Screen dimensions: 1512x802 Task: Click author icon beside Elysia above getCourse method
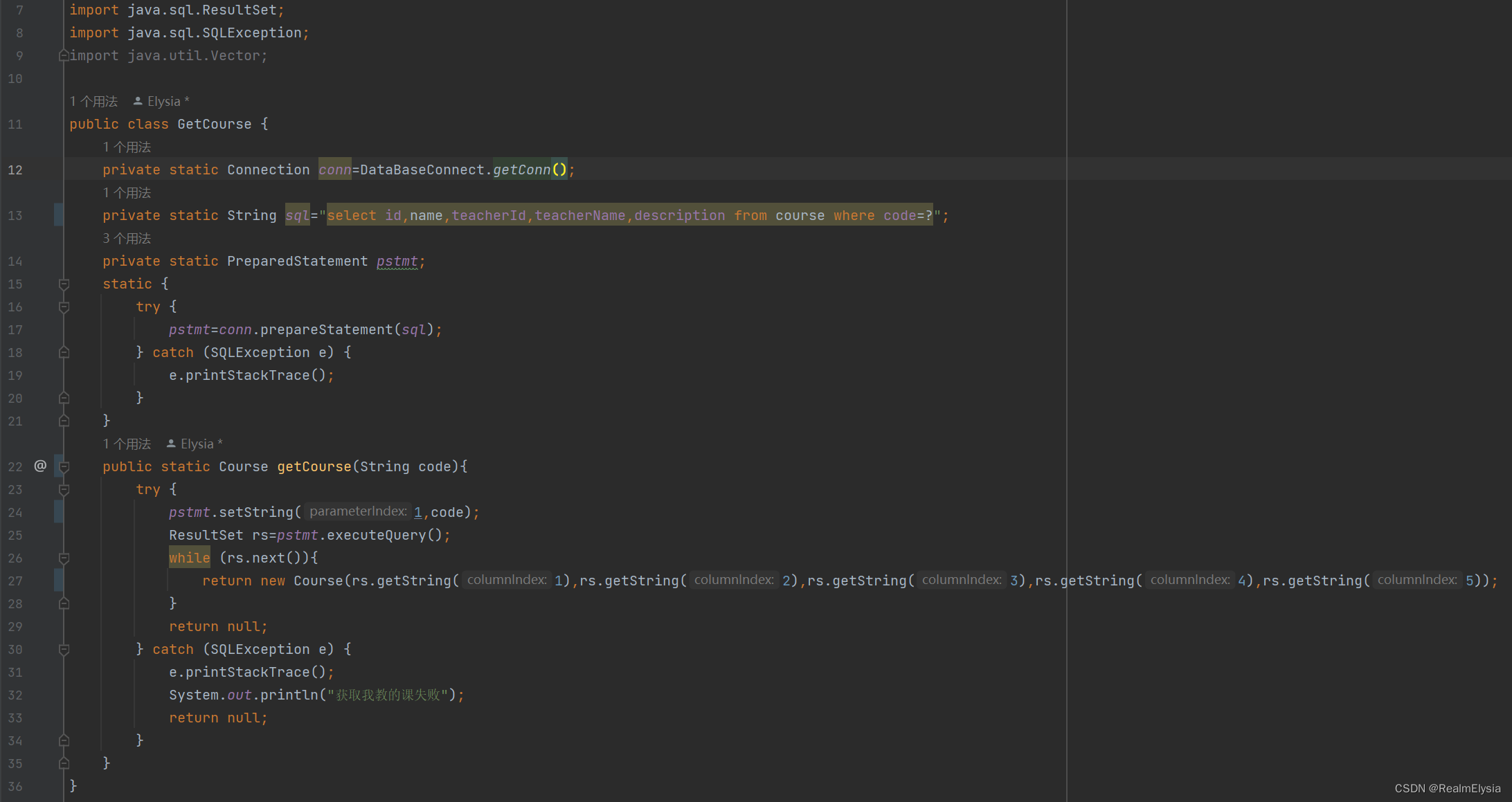[x=171, y=444]
